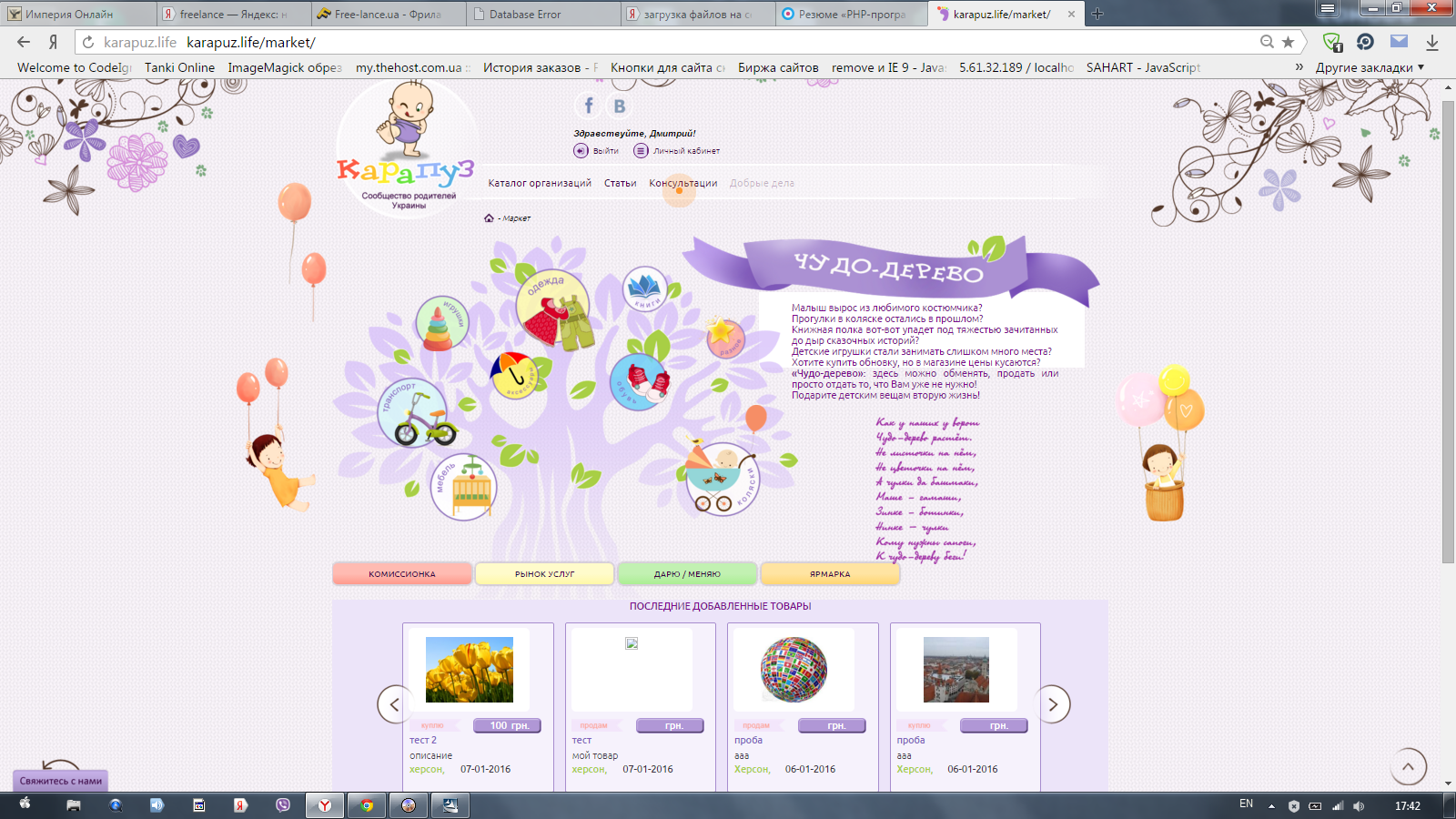
Task: Open the broken image product thumbnail
Action: pyautogui.click(x=632, y=643)
